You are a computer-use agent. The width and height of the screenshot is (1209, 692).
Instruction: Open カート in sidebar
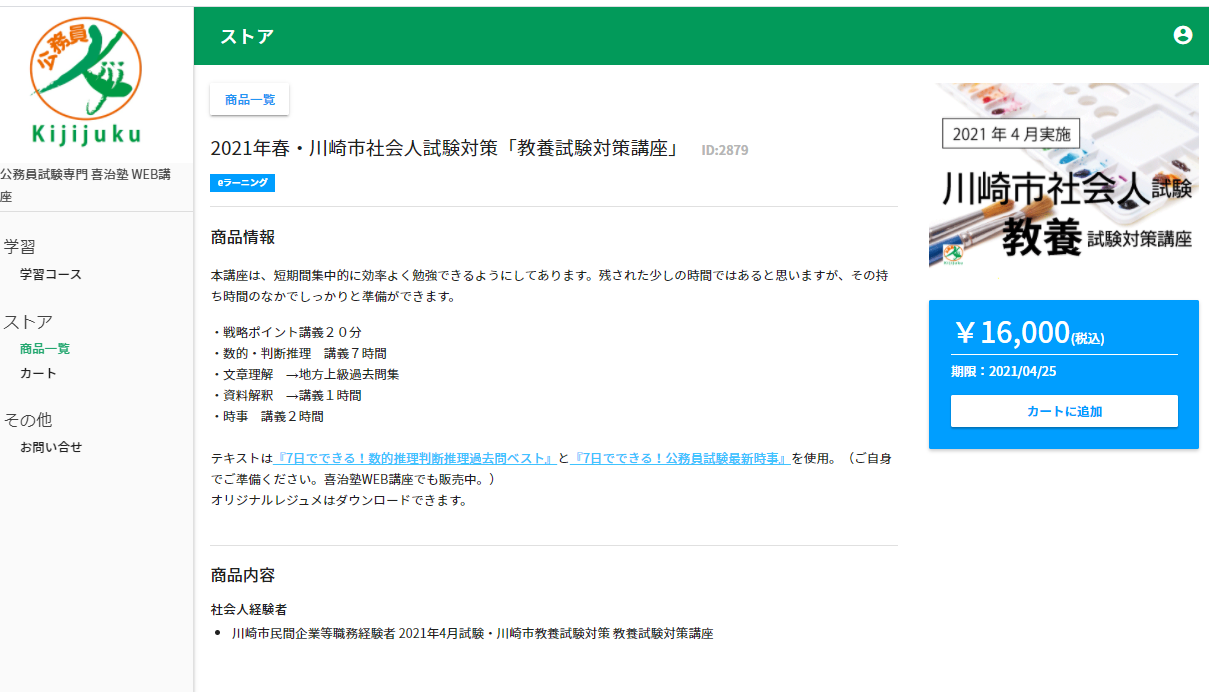(x=38, y=373)
